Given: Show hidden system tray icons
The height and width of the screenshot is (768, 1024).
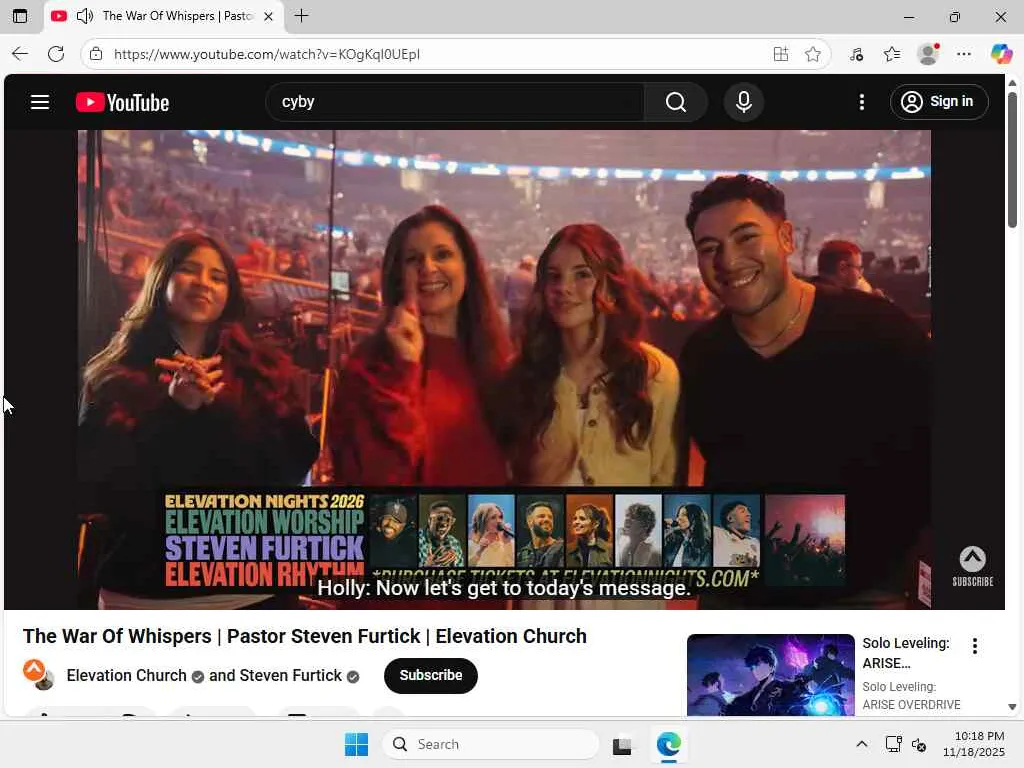Looking at the screenshot, I should [861, 744].
